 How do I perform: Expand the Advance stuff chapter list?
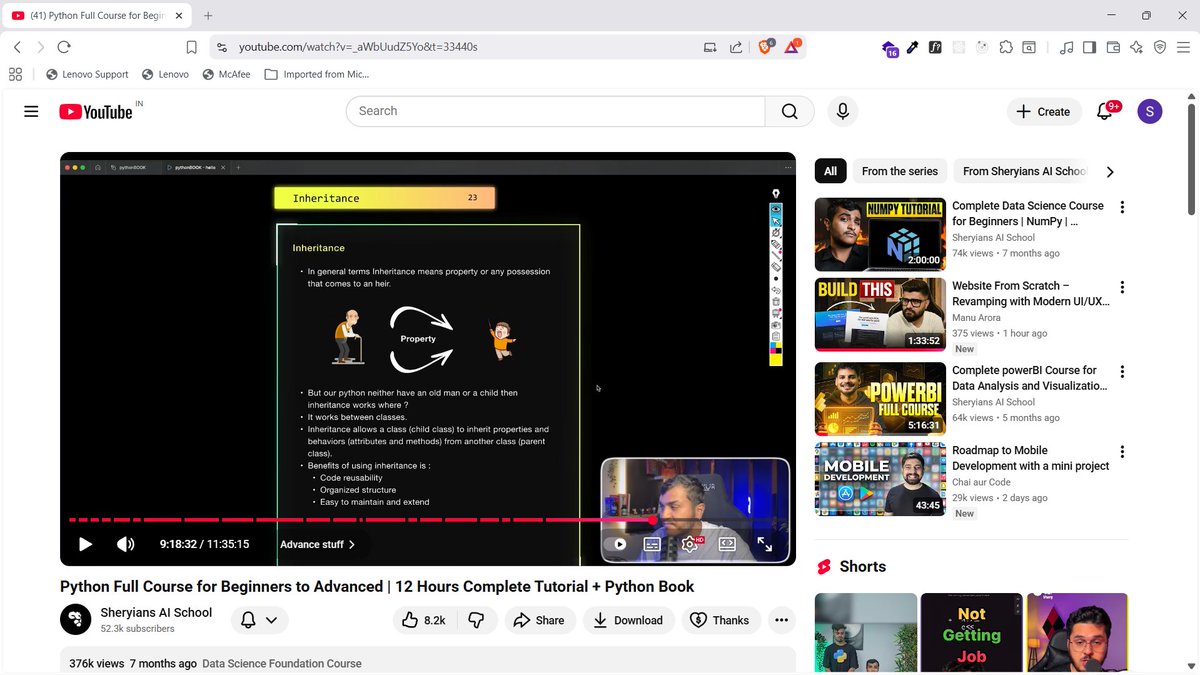tap(318, 544)
